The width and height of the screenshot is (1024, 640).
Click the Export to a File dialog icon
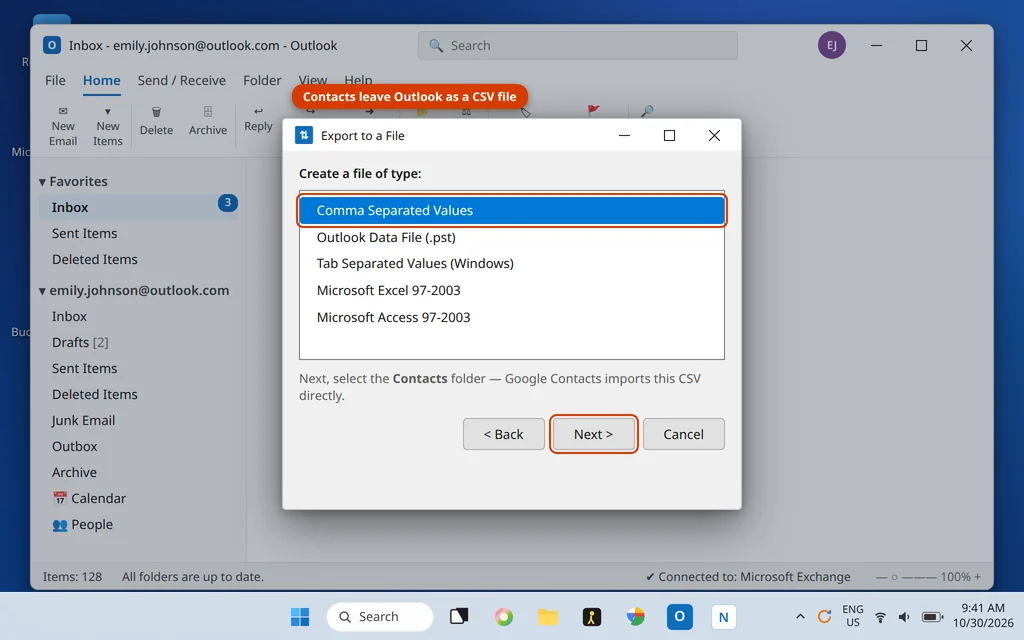304,135
